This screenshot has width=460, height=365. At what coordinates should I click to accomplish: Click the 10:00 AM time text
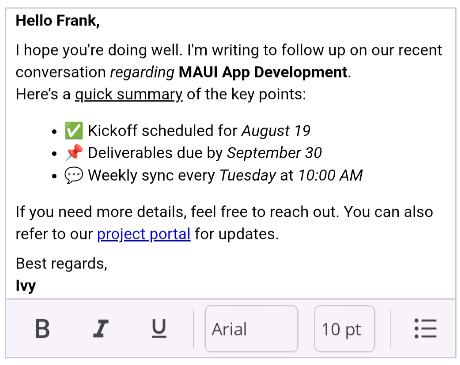click(x=330, y=175)
